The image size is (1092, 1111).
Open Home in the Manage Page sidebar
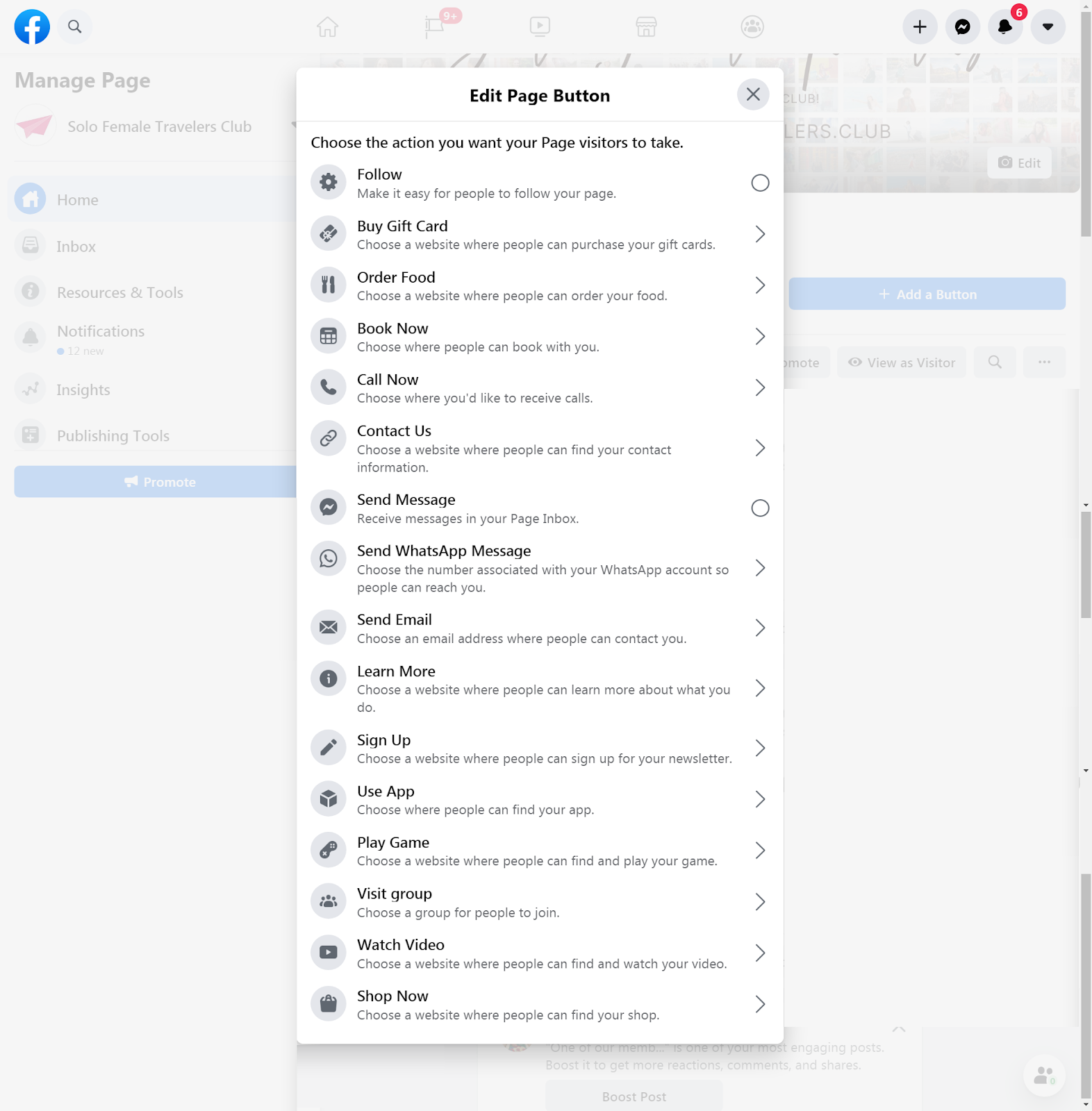coord(152,200)
